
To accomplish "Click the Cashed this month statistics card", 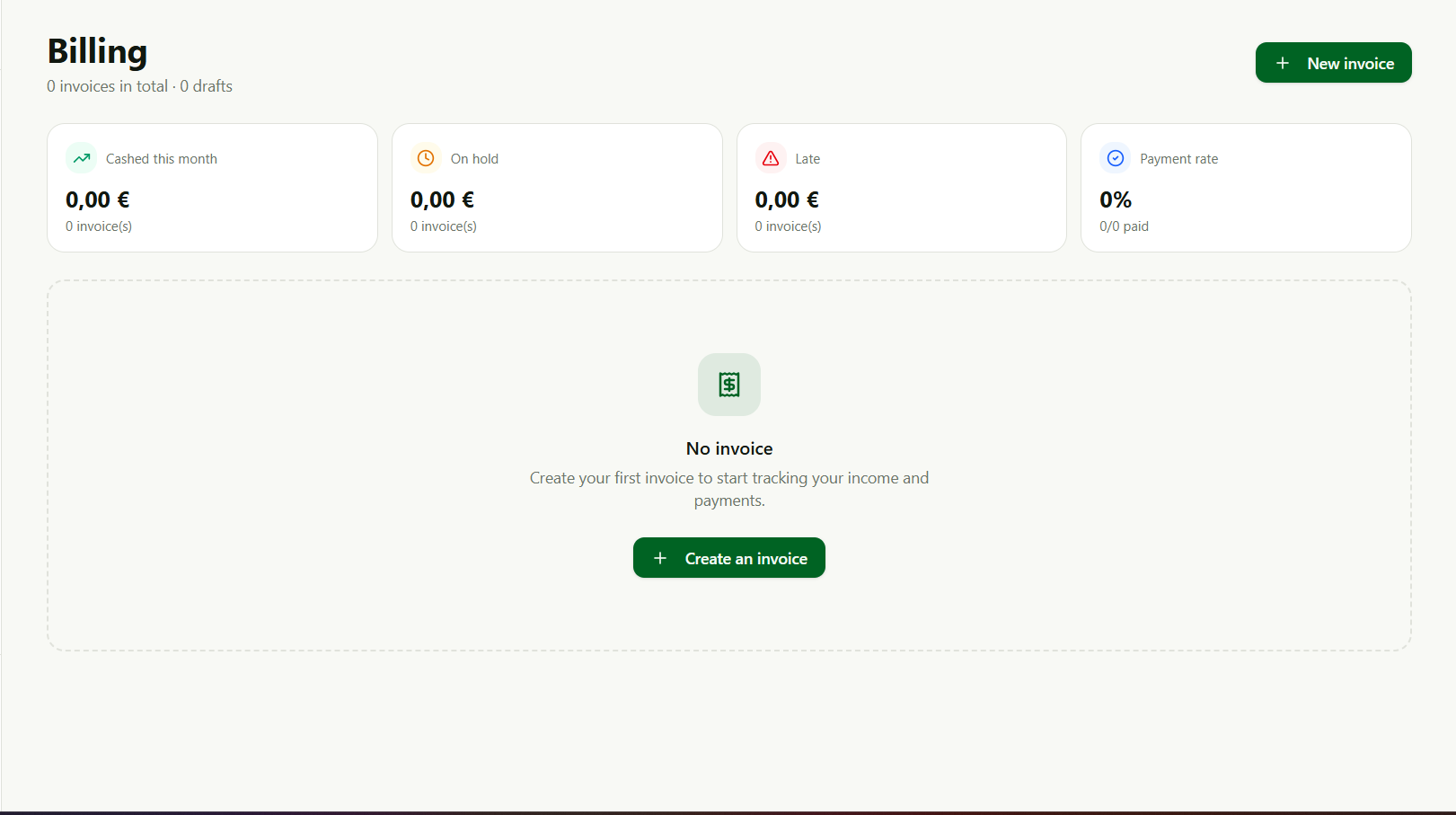I will (x=212, y=188).
